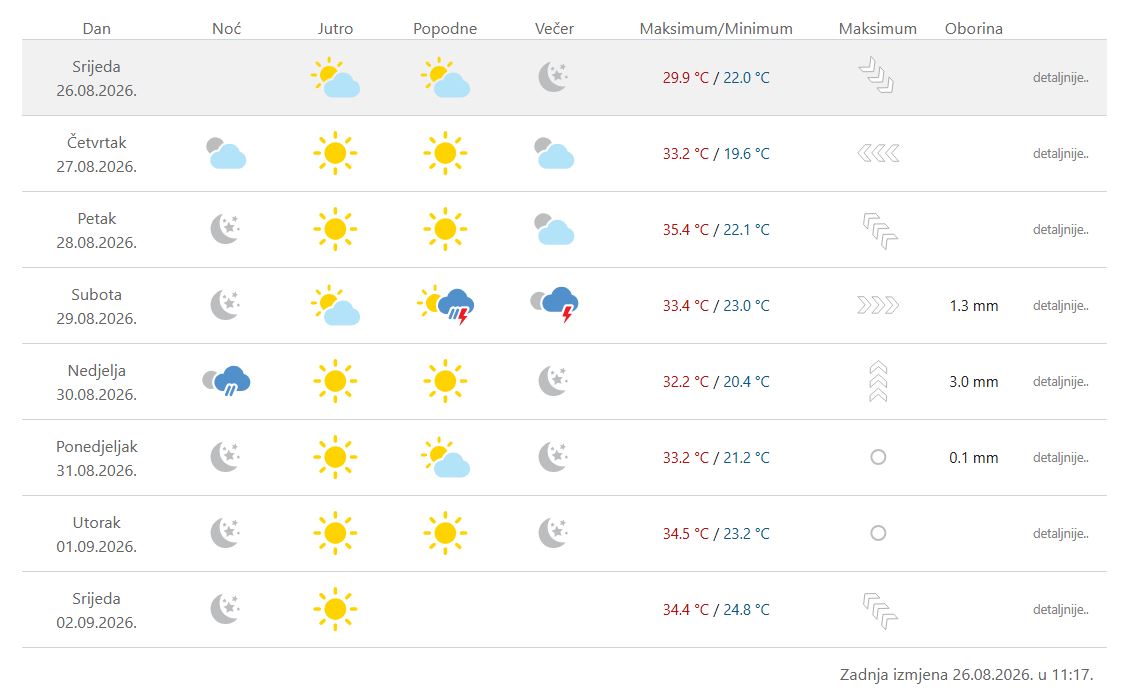Click the upward wind arrows for Nedjelja
This screenshot has height=694, width=1130.
coord(878,381)
